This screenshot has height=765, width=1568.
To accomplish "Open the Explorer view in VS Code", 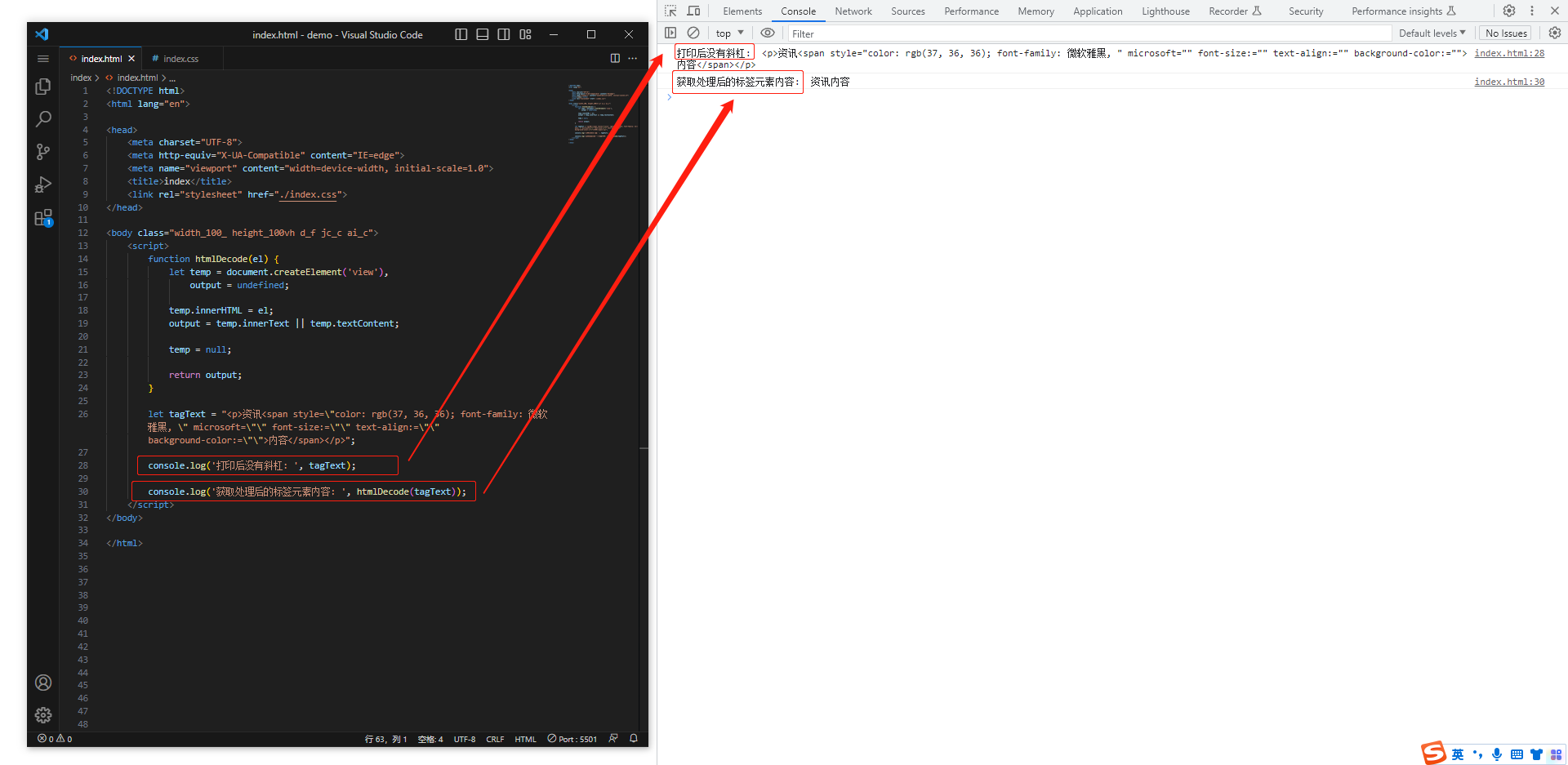I will coord(43,87).
